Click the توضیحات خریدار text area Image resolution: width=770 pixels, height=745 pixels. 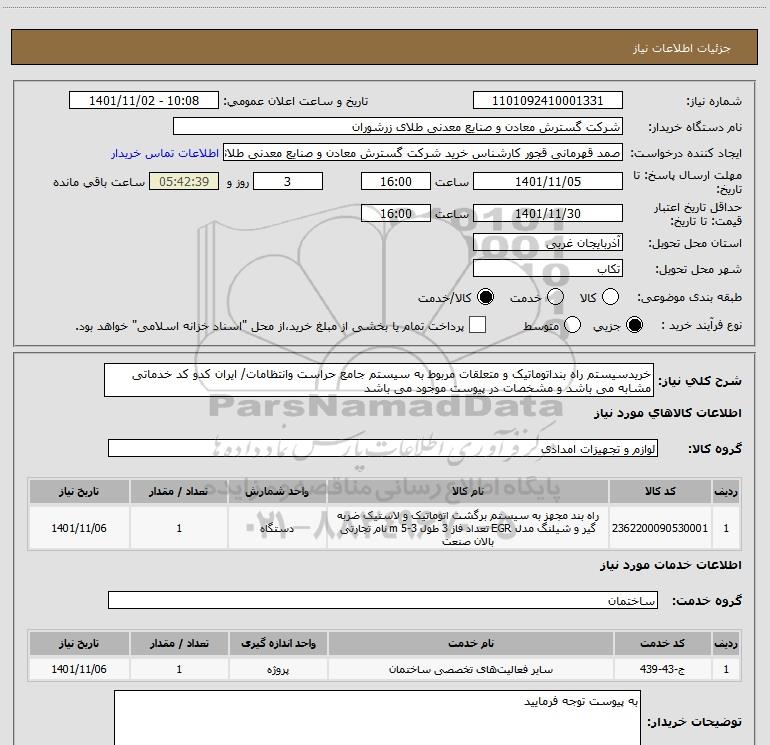tap(377, 718)
